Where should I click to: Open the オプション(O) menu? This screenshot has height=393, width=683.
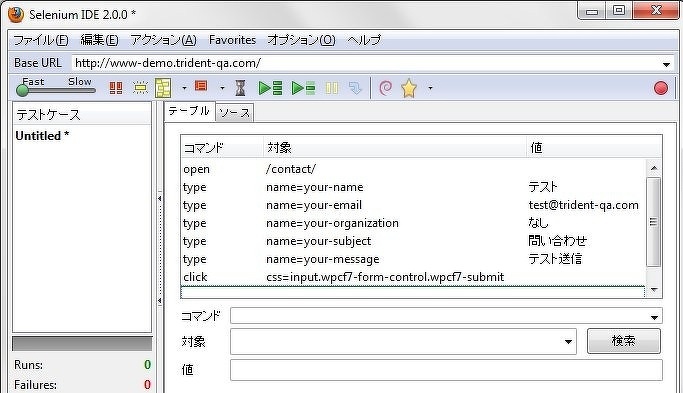tap(301, 40)
